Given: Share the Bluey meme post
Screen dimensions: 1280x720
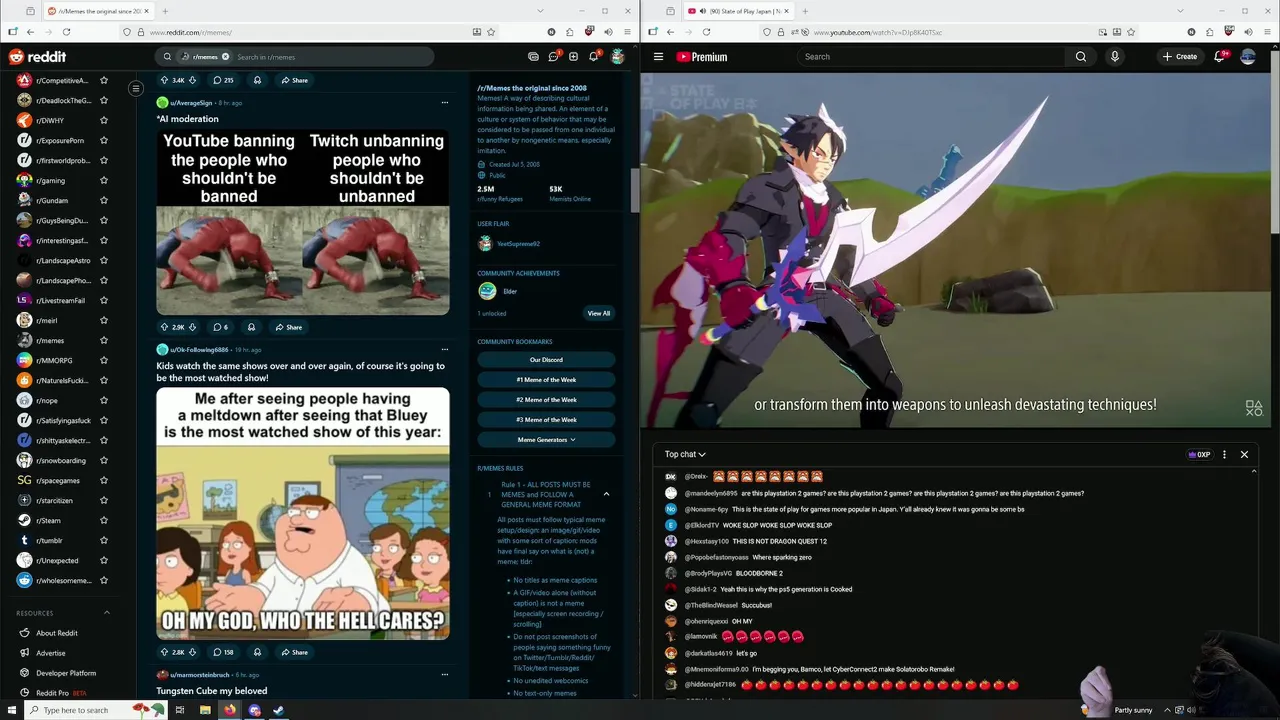Looking at the screenshot, I should pyautogui.click(x=294, y=652).
